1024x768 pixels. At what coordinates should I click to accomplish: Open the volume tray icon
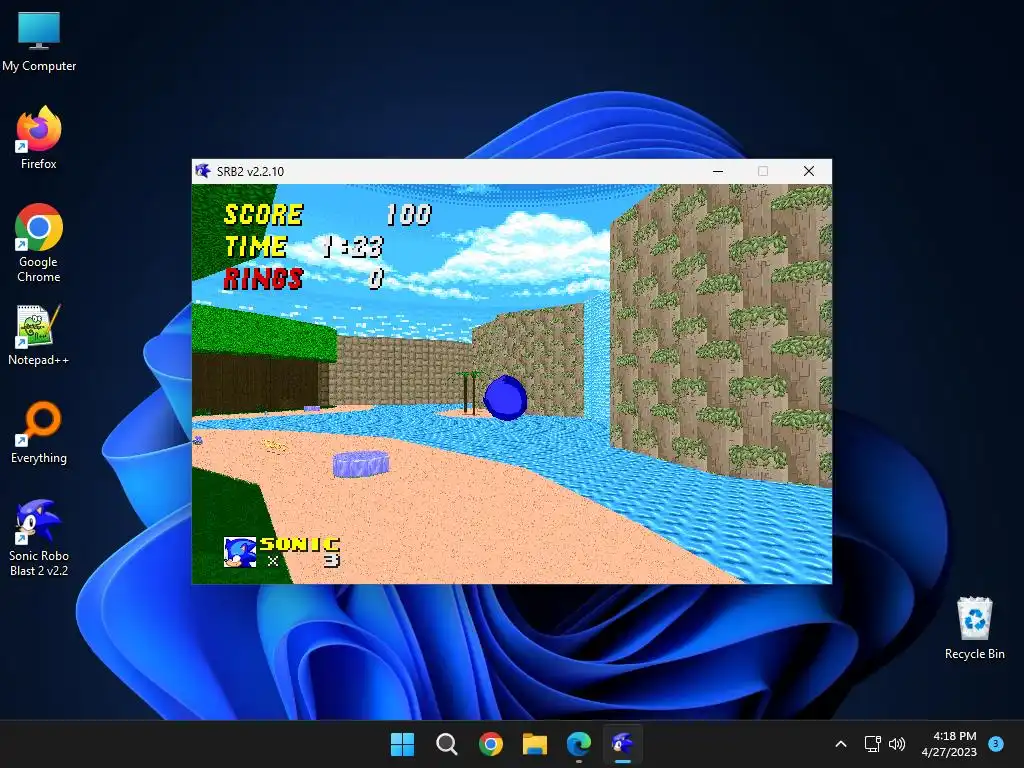tap(897, 744)
